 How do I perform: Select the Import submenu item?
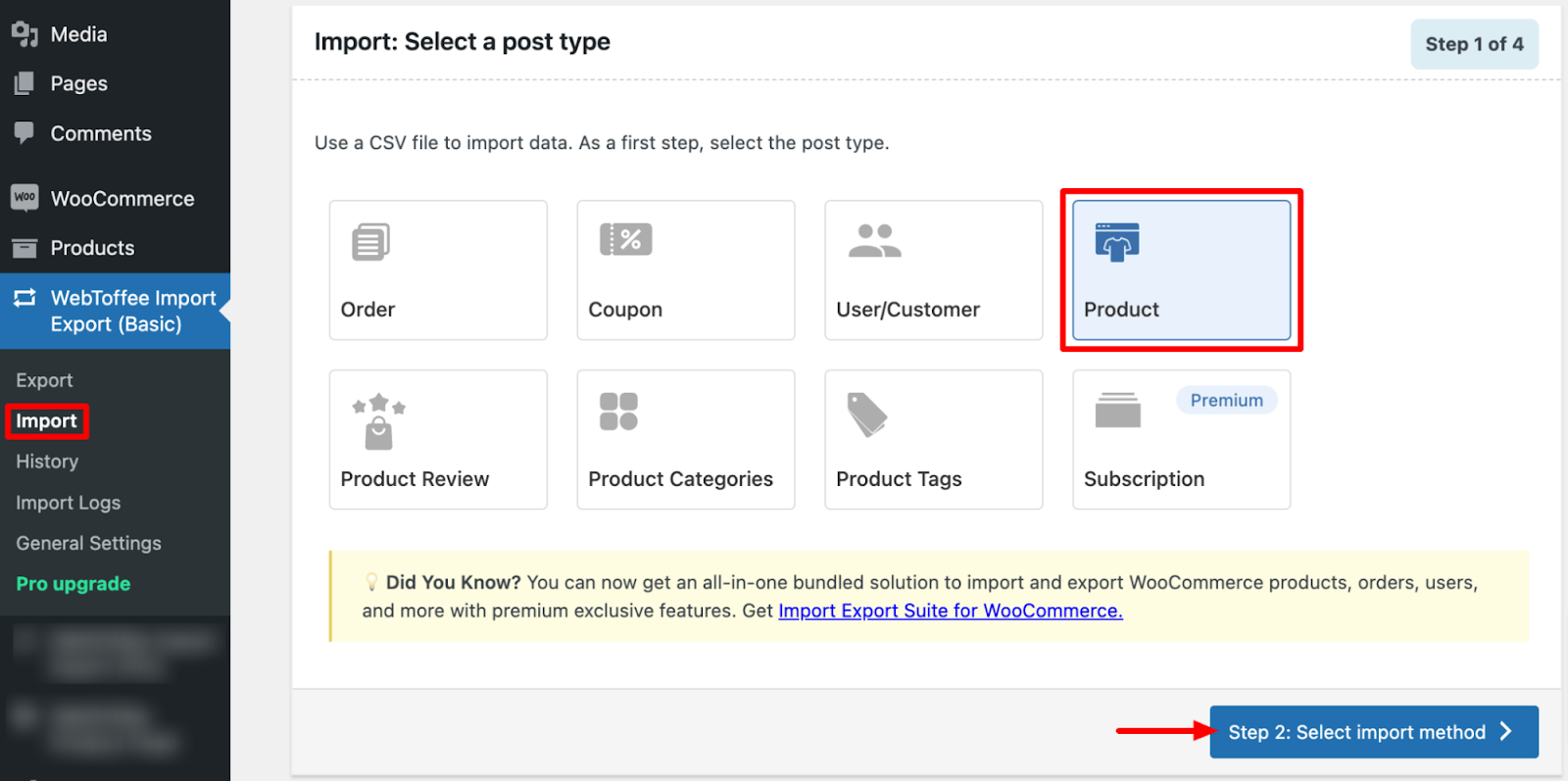tap(46, 421)
